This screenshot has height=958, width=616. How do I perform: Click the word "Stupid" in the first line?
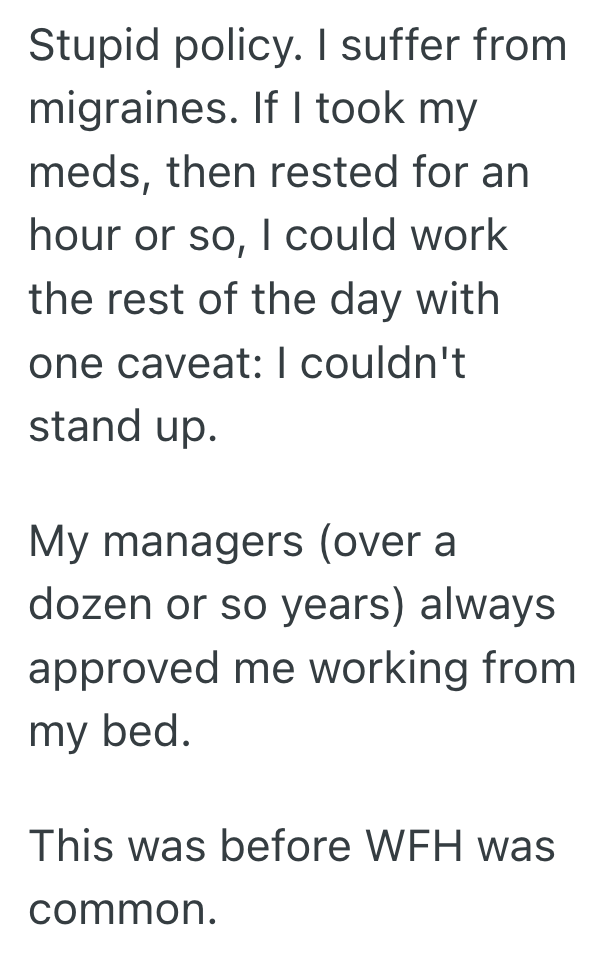(87, 46)
